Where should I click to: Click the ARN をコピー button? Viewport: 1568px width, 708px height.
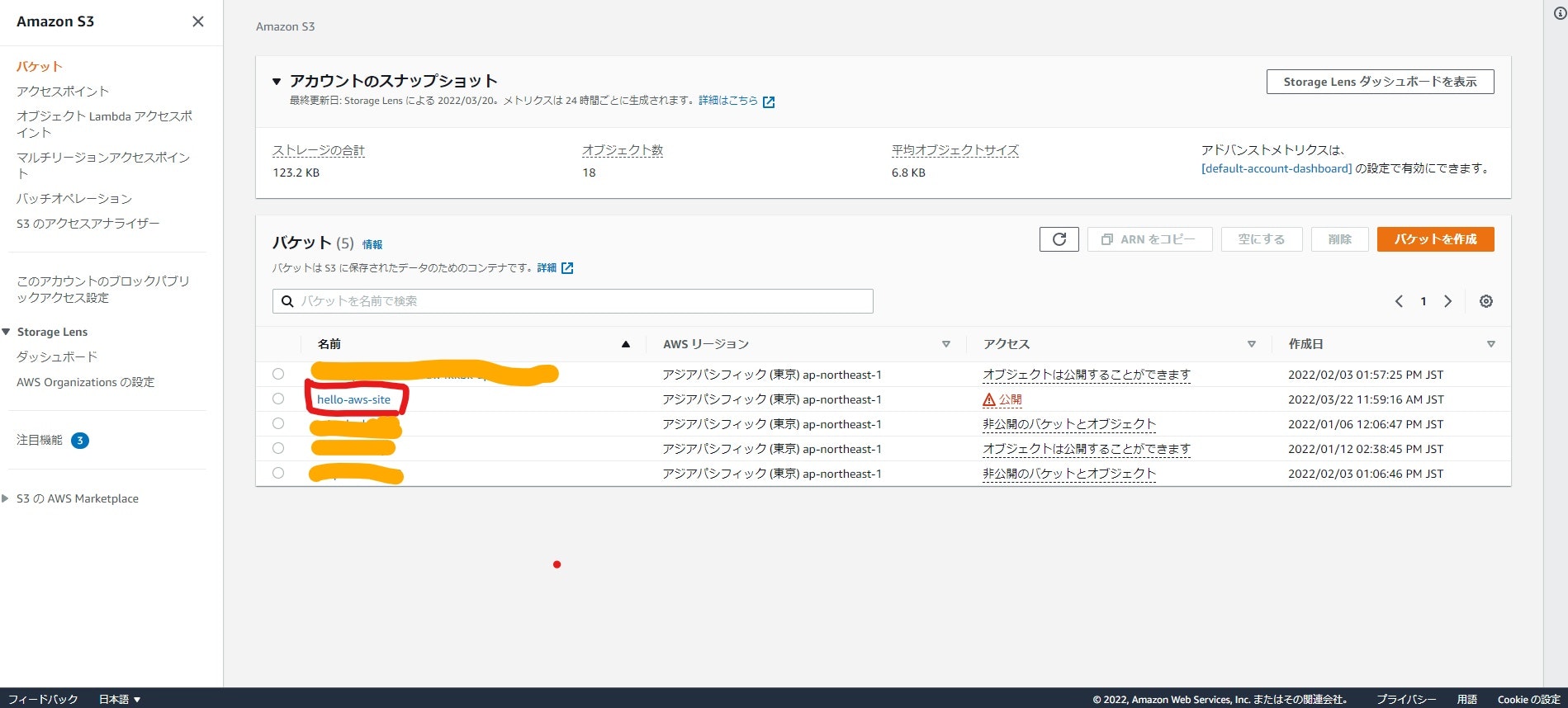1149,239
